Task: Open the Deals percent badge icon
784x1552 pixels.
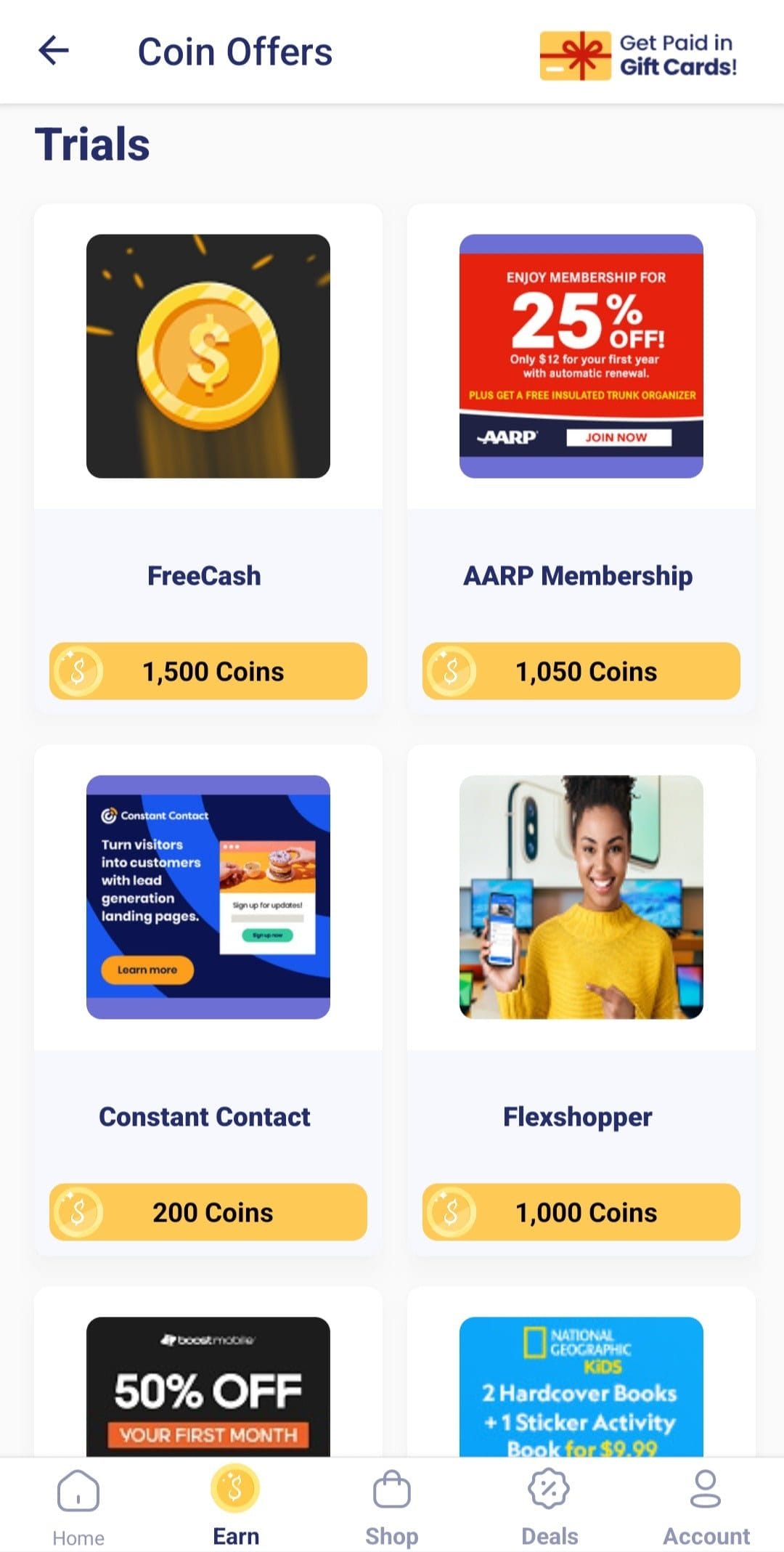Action: point(549,1488)
